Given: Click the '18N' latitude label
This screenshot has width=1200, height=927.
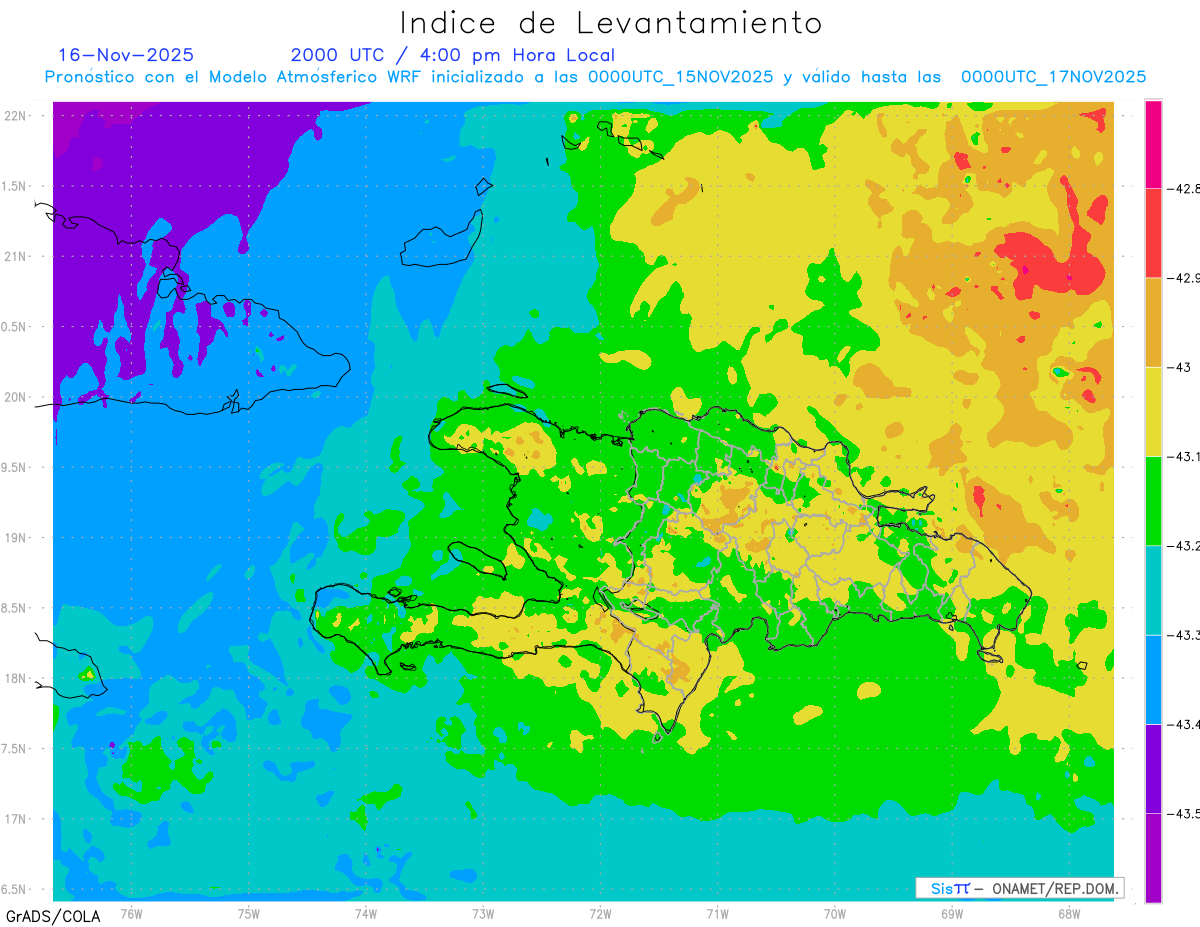Looking at the screenshot, I should point(16,678).
